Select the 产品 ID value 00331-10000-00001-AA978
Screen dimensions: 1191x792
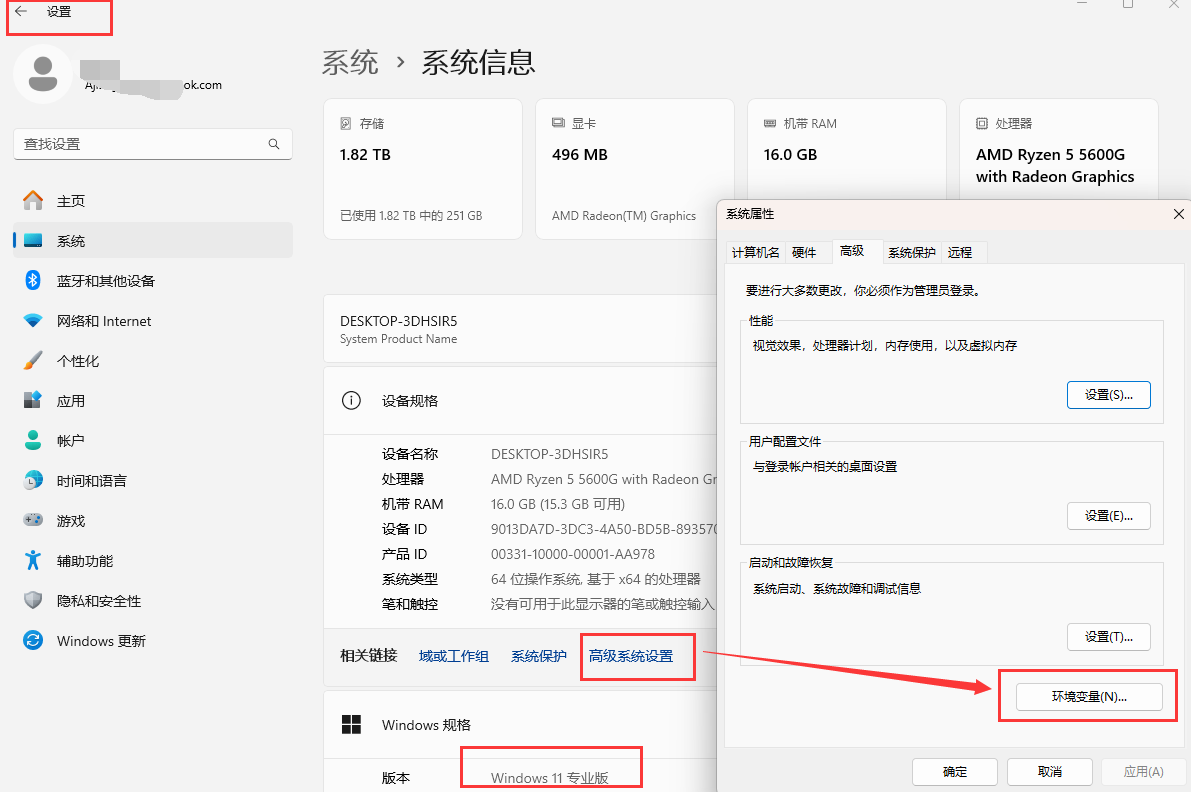(573, 554)
